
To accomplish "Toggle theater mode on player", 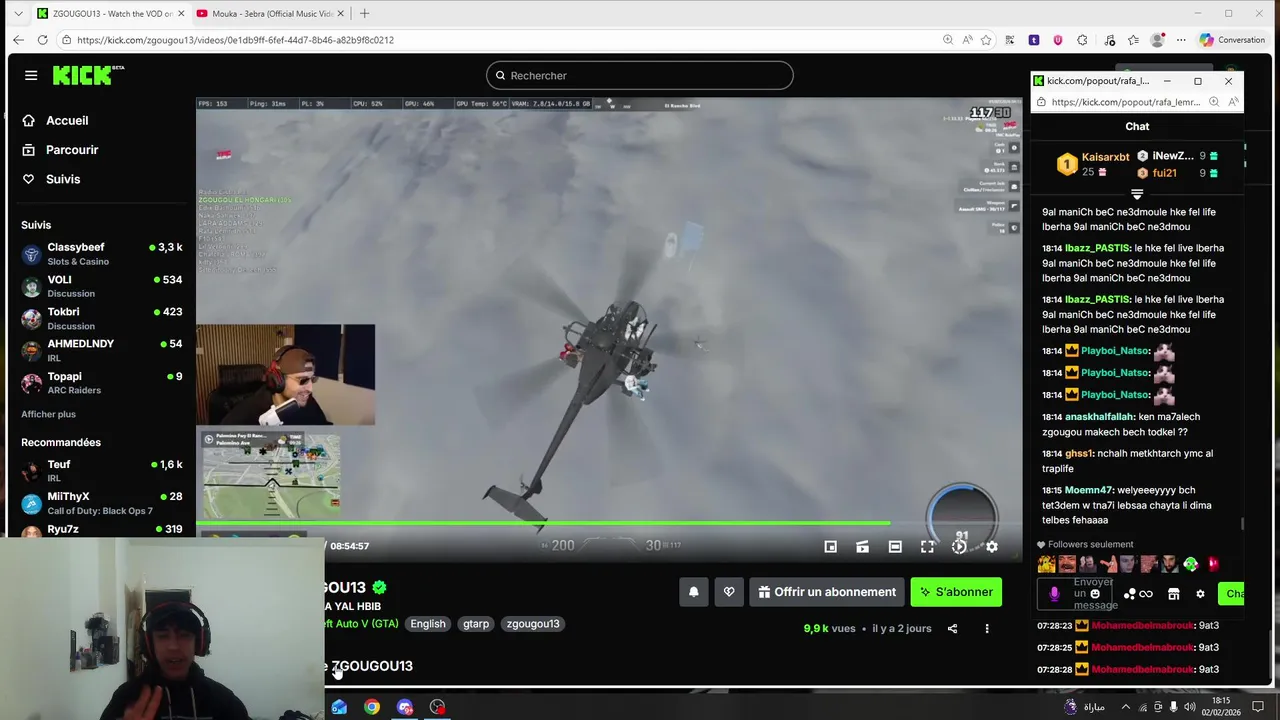I will pos(895,546).
